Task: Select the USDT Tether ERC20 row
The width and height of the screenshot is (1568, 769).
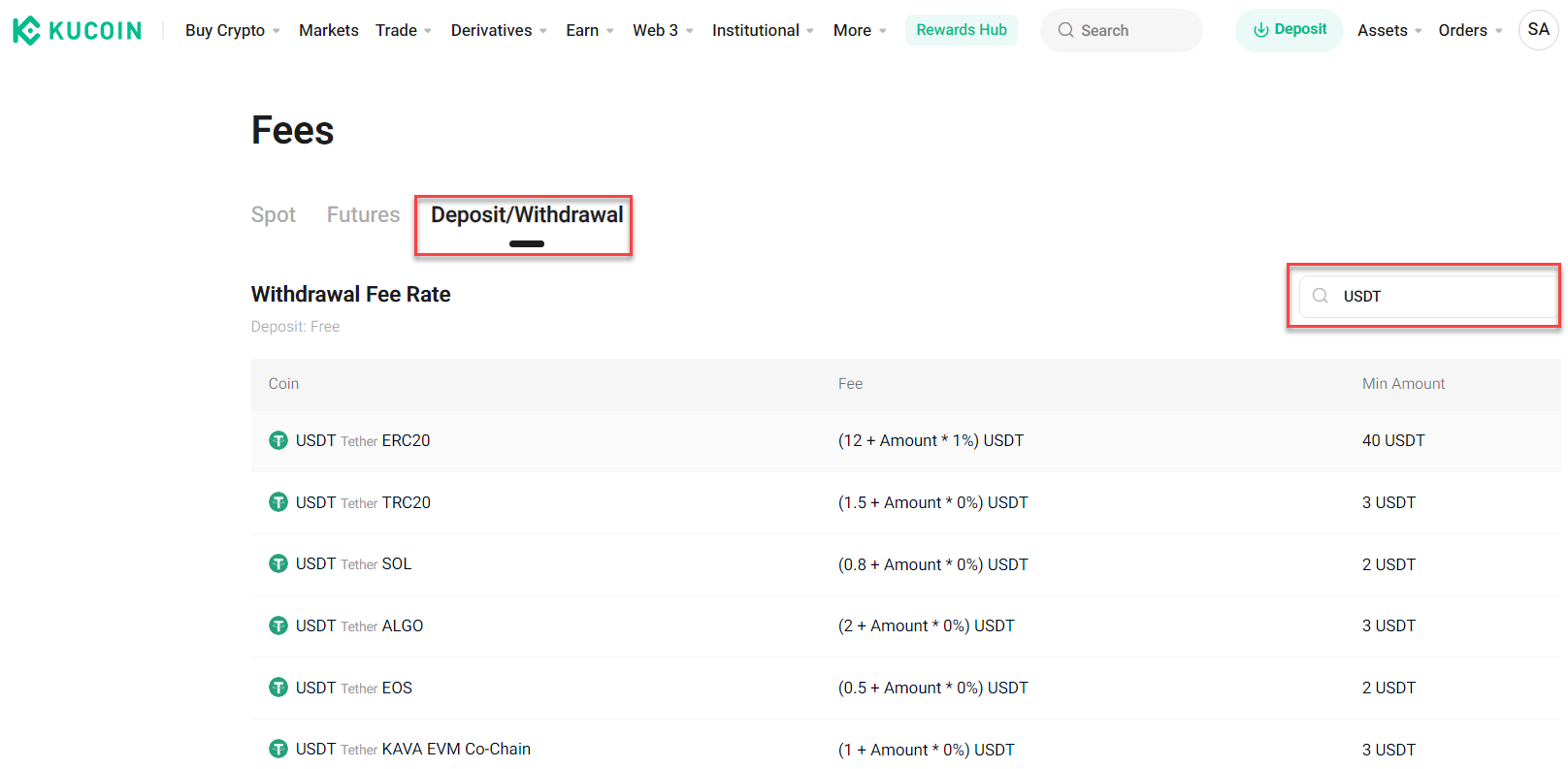Action: pyautogui.click(x=906, y=440)
